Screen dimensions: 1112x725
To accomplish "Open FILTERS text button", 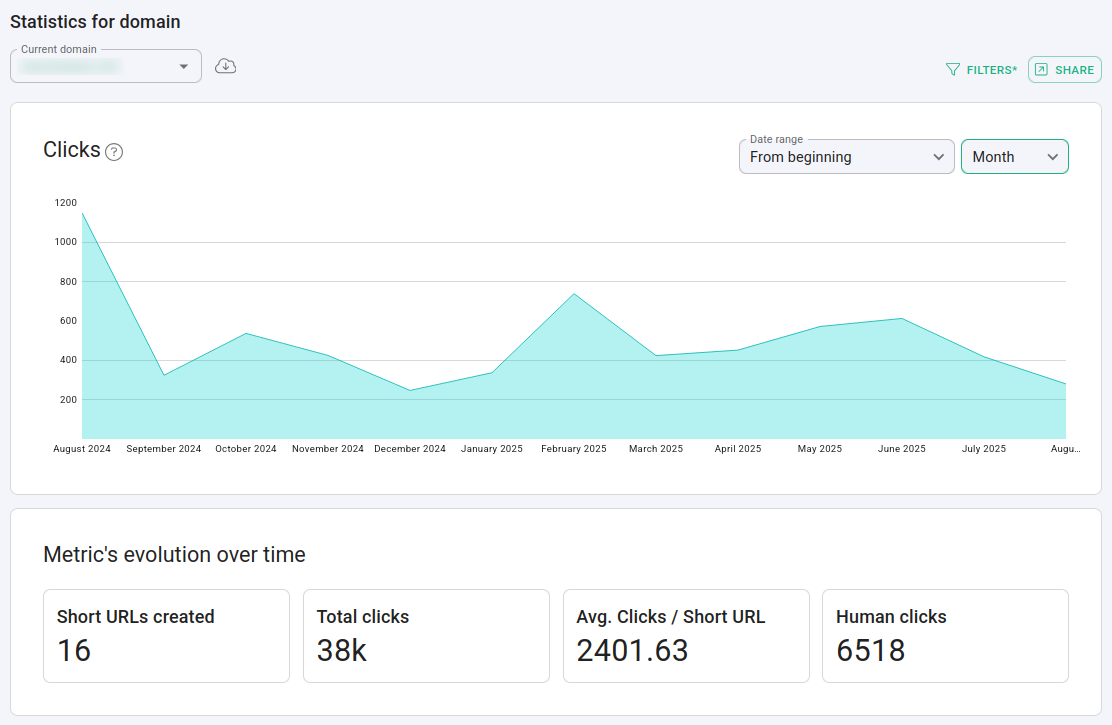I will pos(991,70).
